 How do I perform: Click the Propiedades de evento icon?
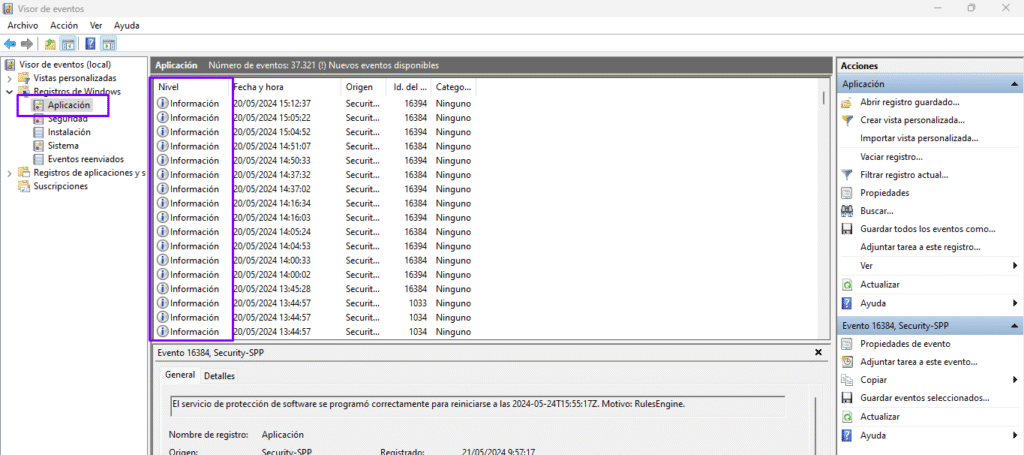point(847,344)
